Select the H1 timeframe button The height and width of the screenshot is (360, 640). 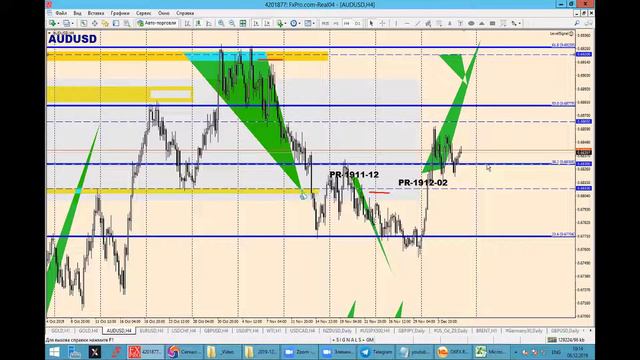pyautogui.click(x=336, y=24)
